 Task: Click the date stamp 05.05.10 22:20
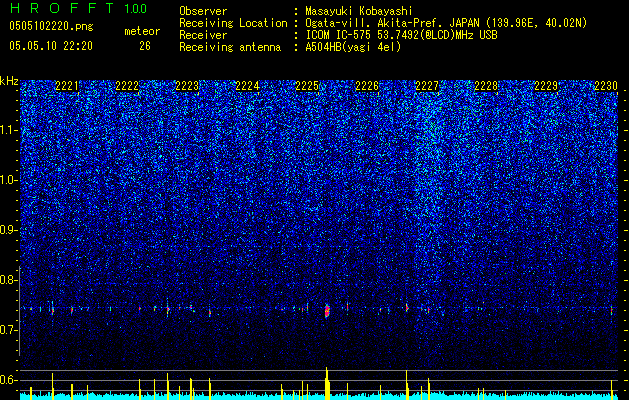tap(51, 46)
